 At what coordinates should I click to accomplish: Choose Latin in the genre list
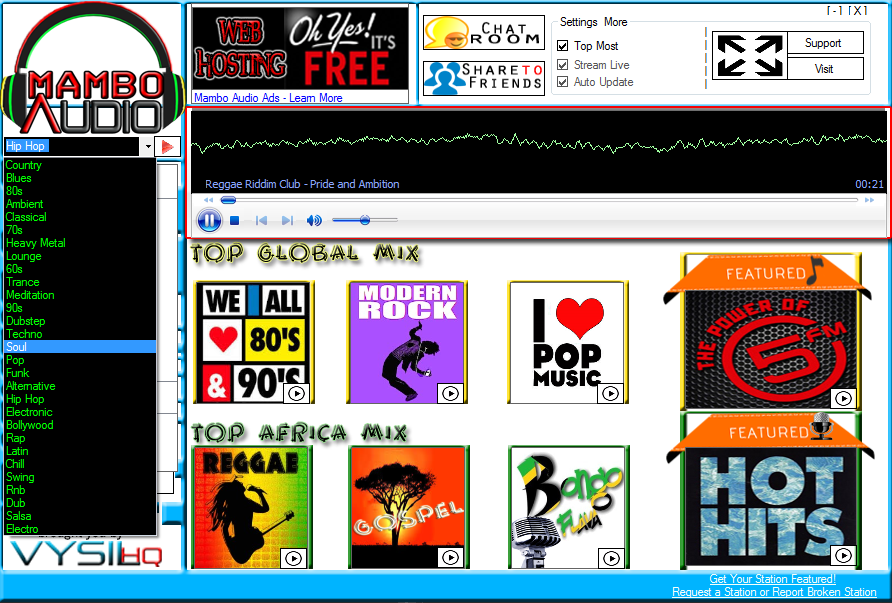tap(80, 451)
